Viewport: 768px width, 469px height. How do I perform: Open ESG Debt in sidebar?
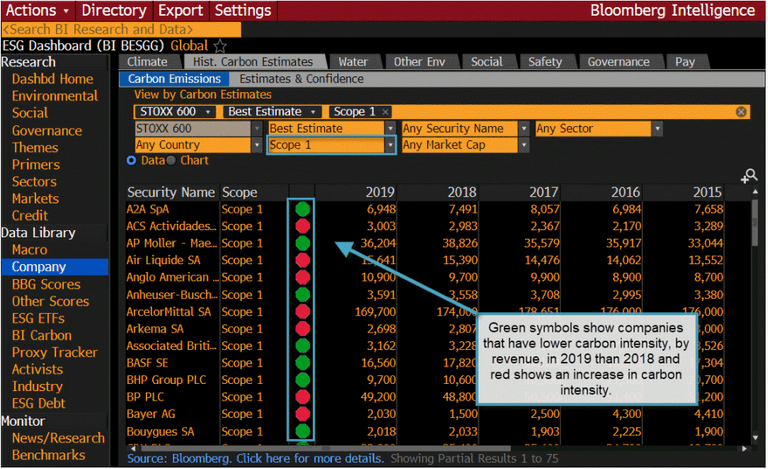[39, 403]
